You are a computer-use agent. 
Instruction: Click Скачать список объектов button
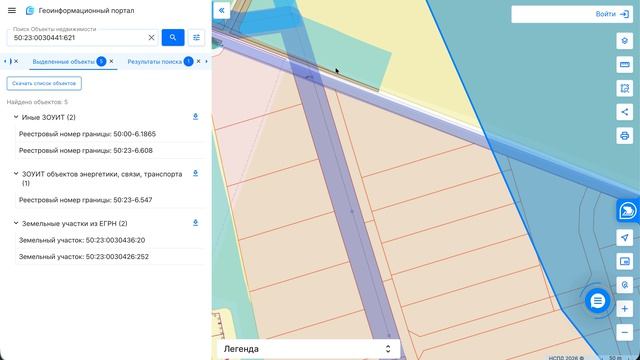click(x=44, y=83)
